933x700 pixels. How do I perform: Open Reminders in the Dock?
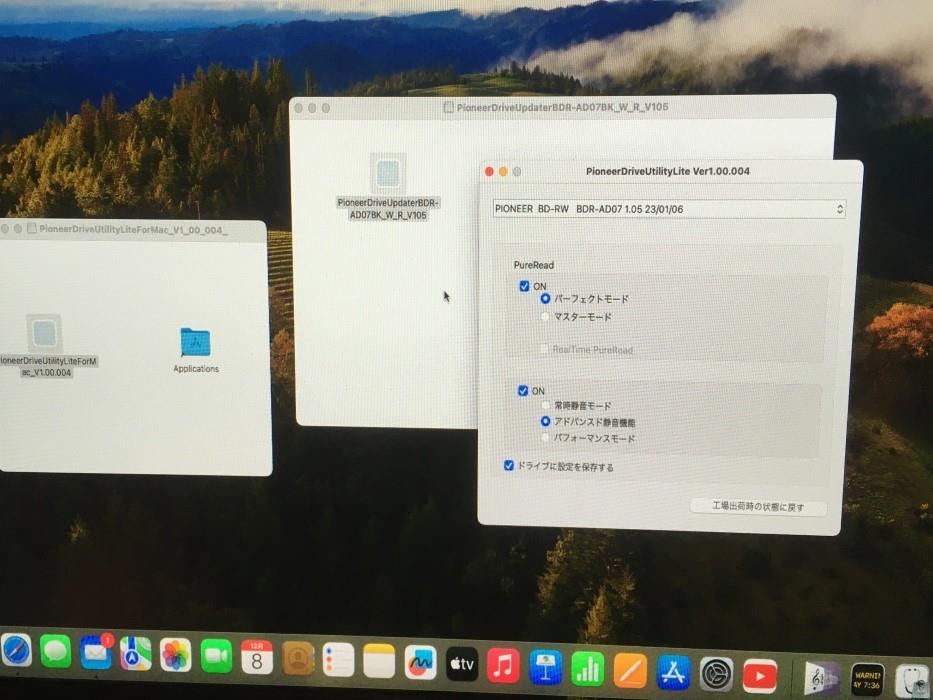338,660
